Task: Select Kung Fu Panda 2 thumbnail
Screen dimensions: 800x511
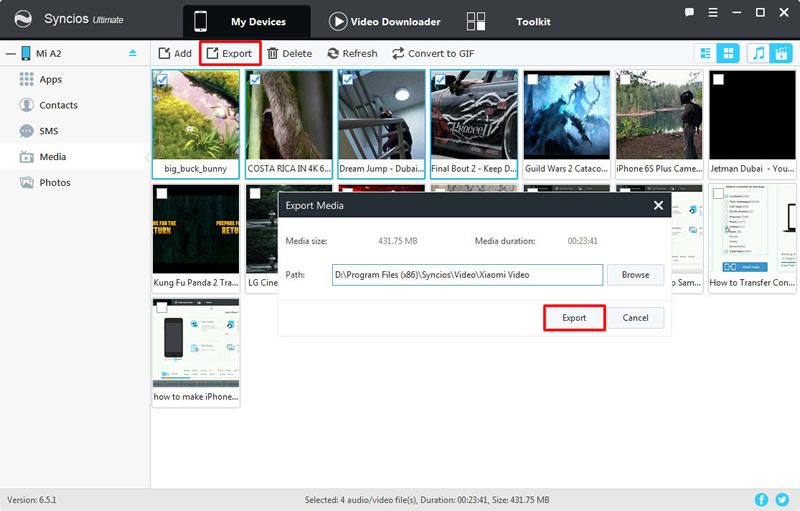Action: 196,229
